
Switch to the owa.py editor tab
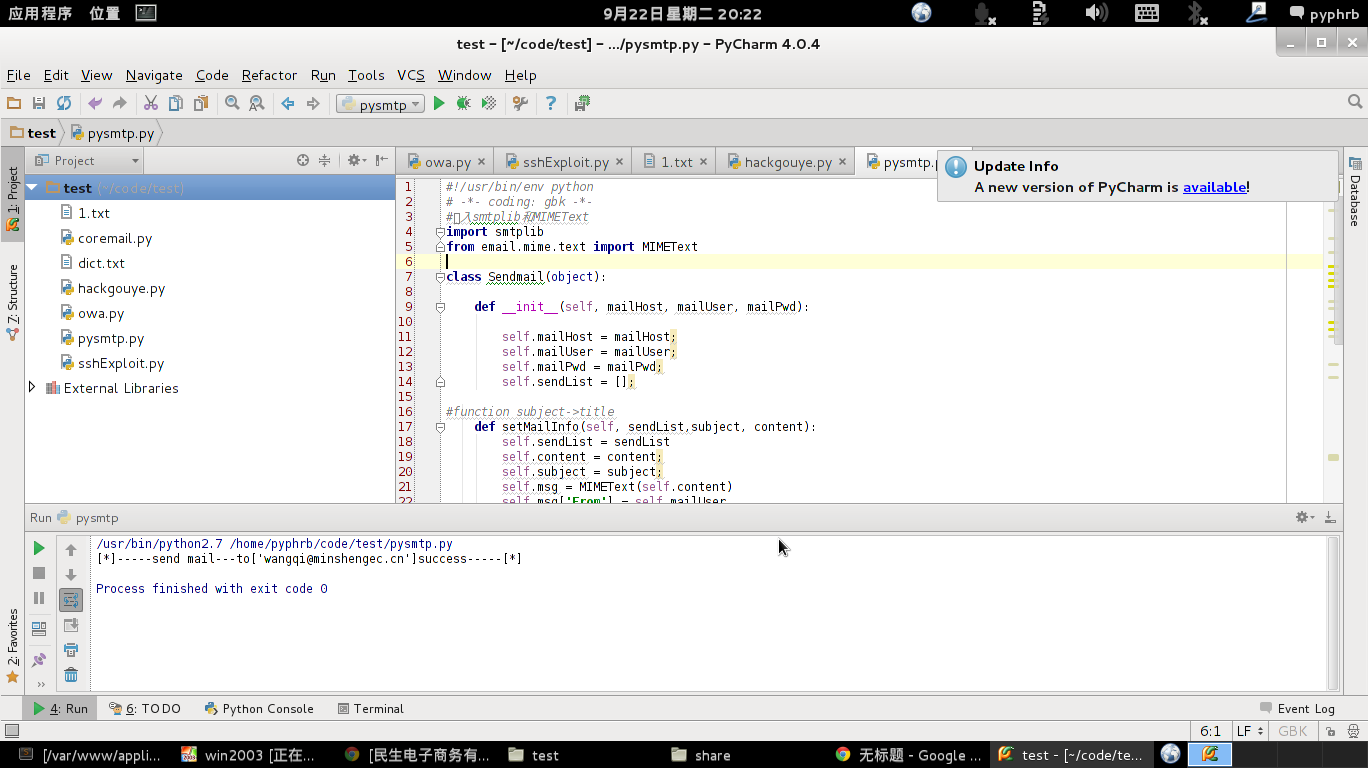tap(447, 161)
